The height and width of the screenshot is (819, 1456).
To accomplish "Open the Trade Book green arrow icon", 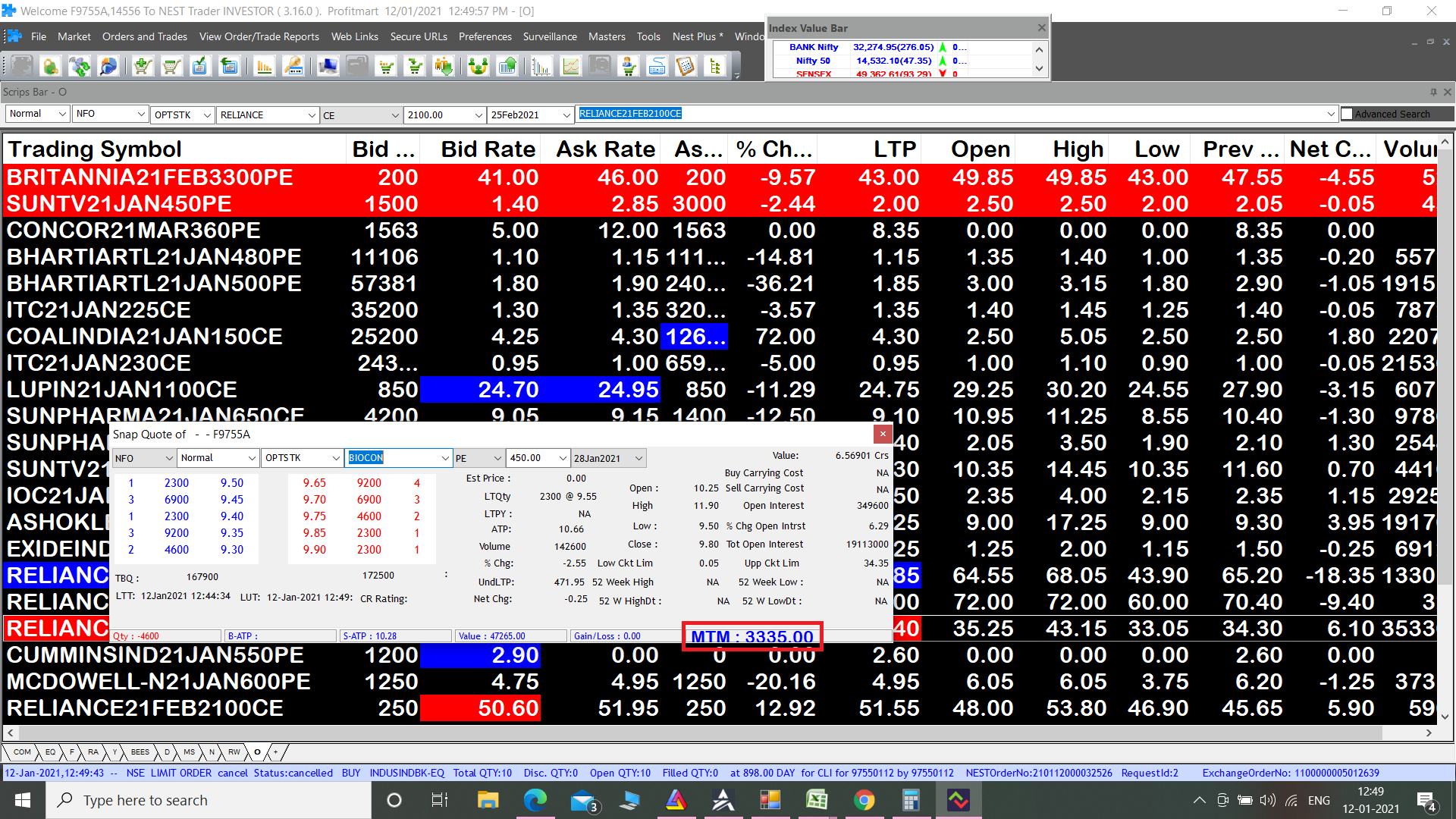I will tap(228, 67).
